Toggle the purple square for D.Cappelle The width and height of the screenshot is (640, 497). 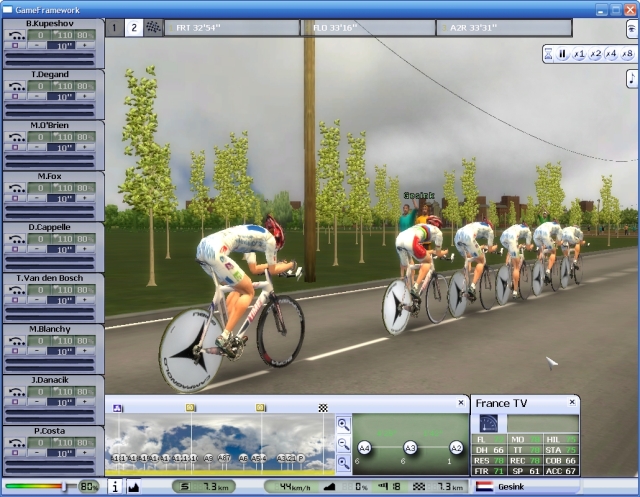click(13, 250)
